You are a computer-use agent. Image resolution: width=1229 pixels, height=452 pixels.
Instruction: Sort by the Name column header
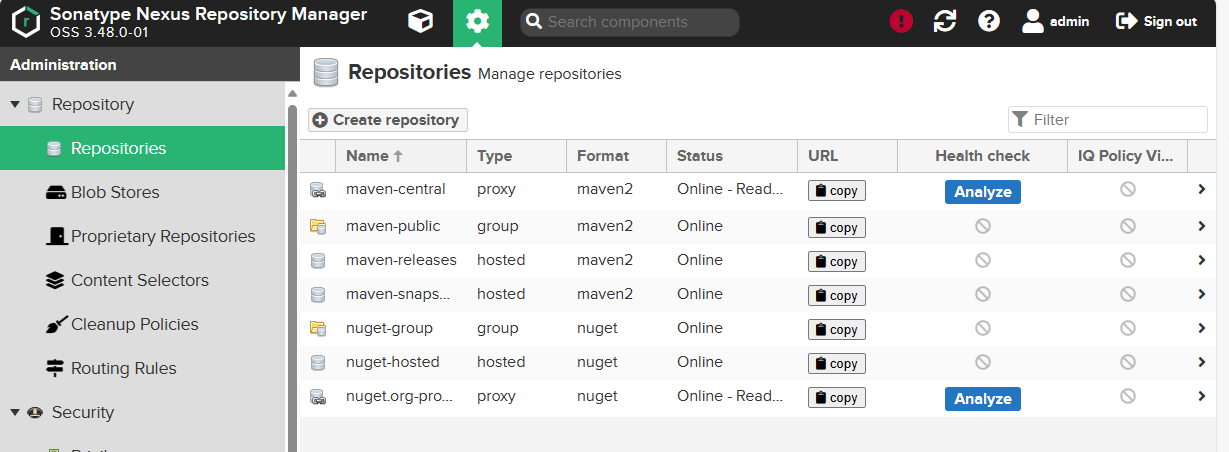click(x=400, y=156)
